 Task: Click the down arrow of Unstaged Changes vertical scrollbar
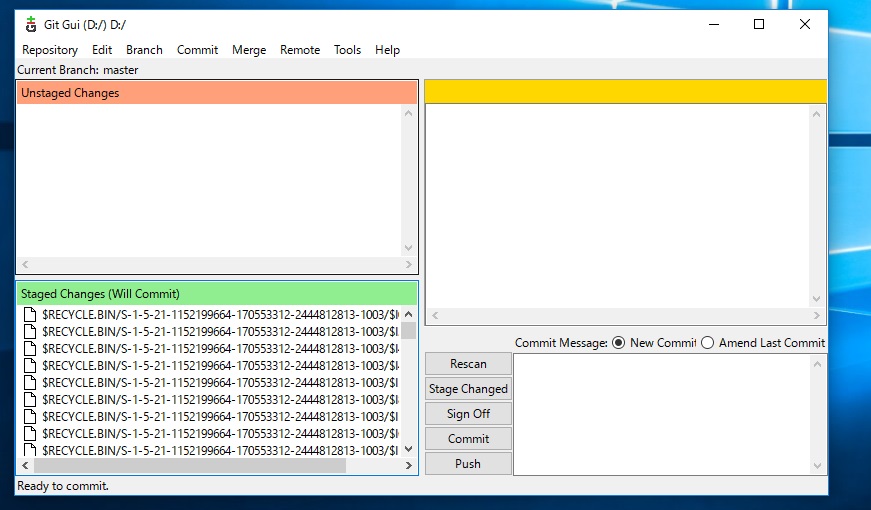[x=409, y=248]
